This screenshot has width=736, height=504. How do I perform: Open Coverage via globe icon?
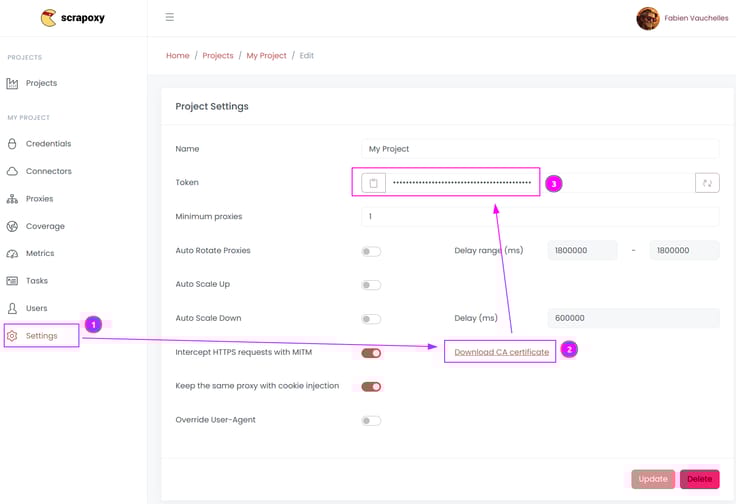pyautogui.click(x=12, y=226)
